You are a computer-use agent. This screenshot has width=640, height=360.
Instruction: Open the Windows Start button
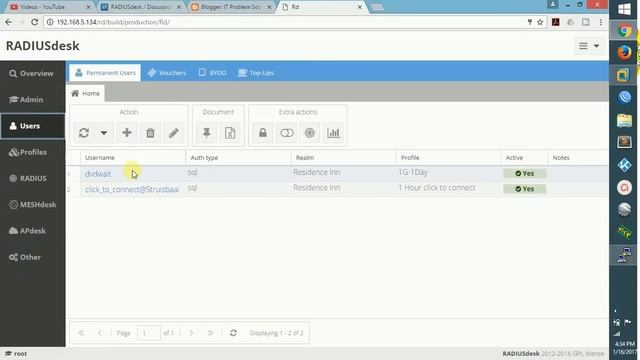(x=624, y=9)
